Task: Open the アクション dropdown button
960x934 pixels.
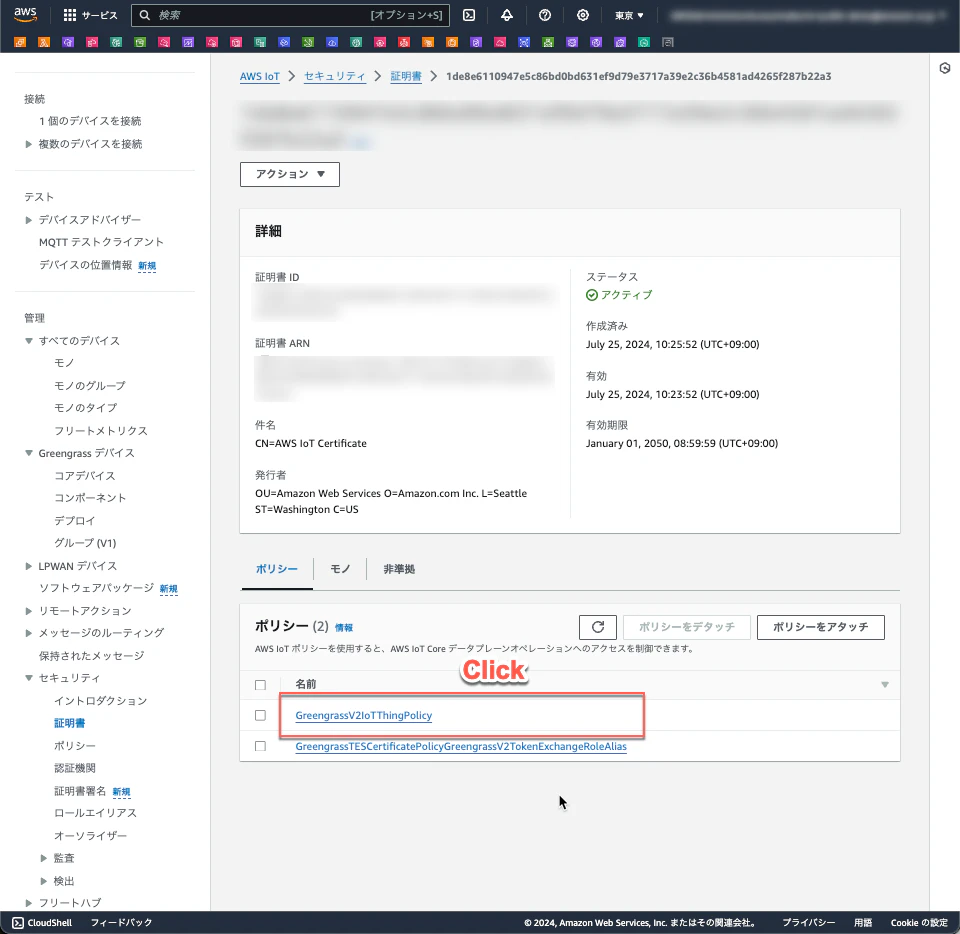Action: tap(290, 174)
